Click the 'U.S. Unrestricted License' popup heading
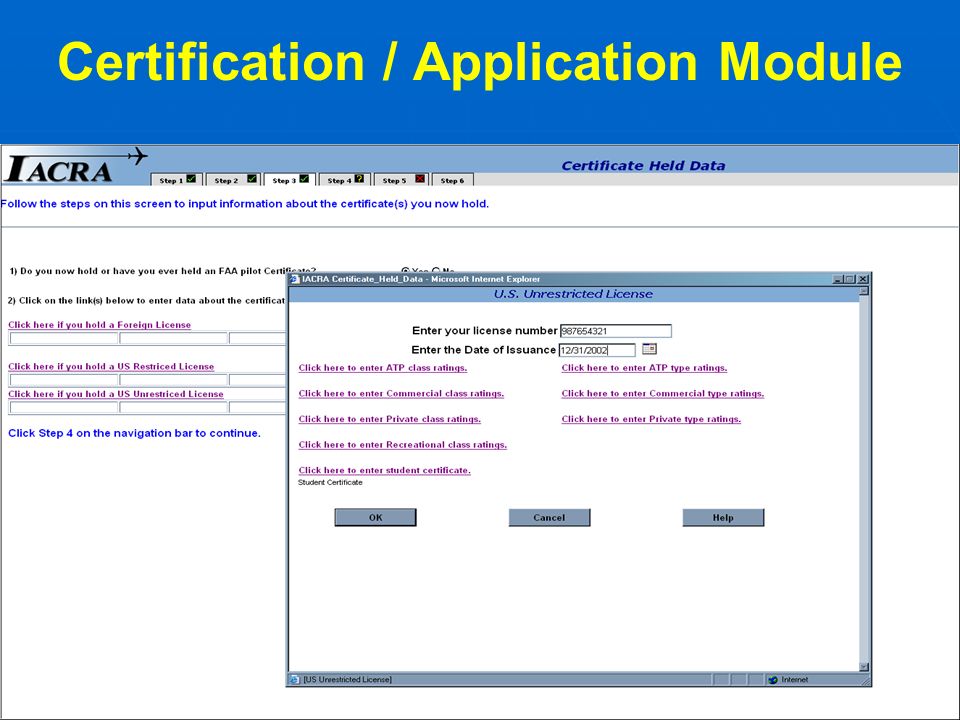Viewport: 960px width, 720px height. click(573, 294)
